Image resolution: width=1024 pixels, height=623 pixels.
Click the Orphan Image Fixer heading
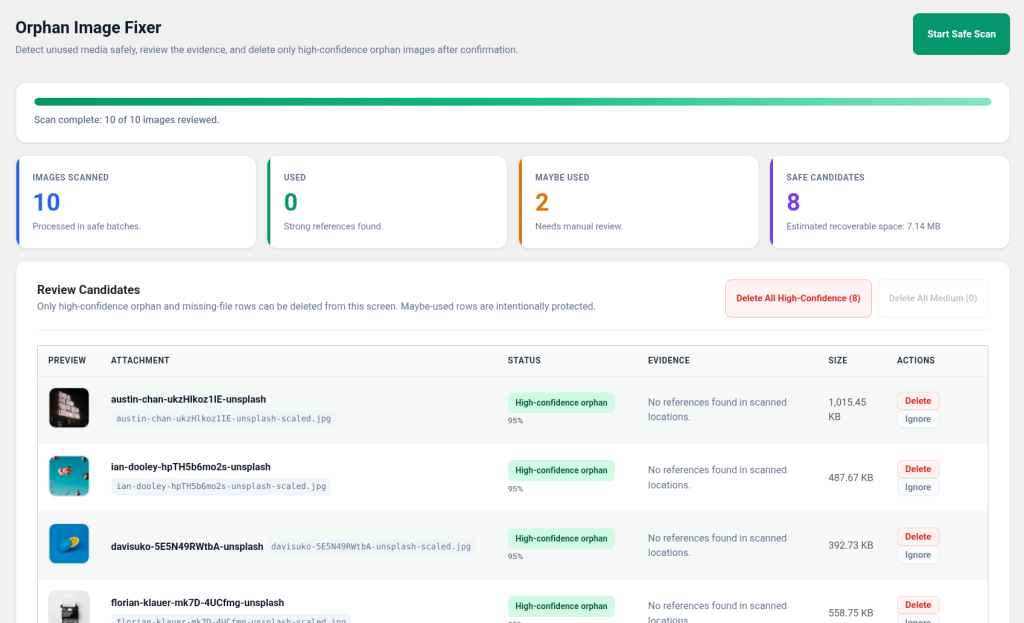pos(88,27)
